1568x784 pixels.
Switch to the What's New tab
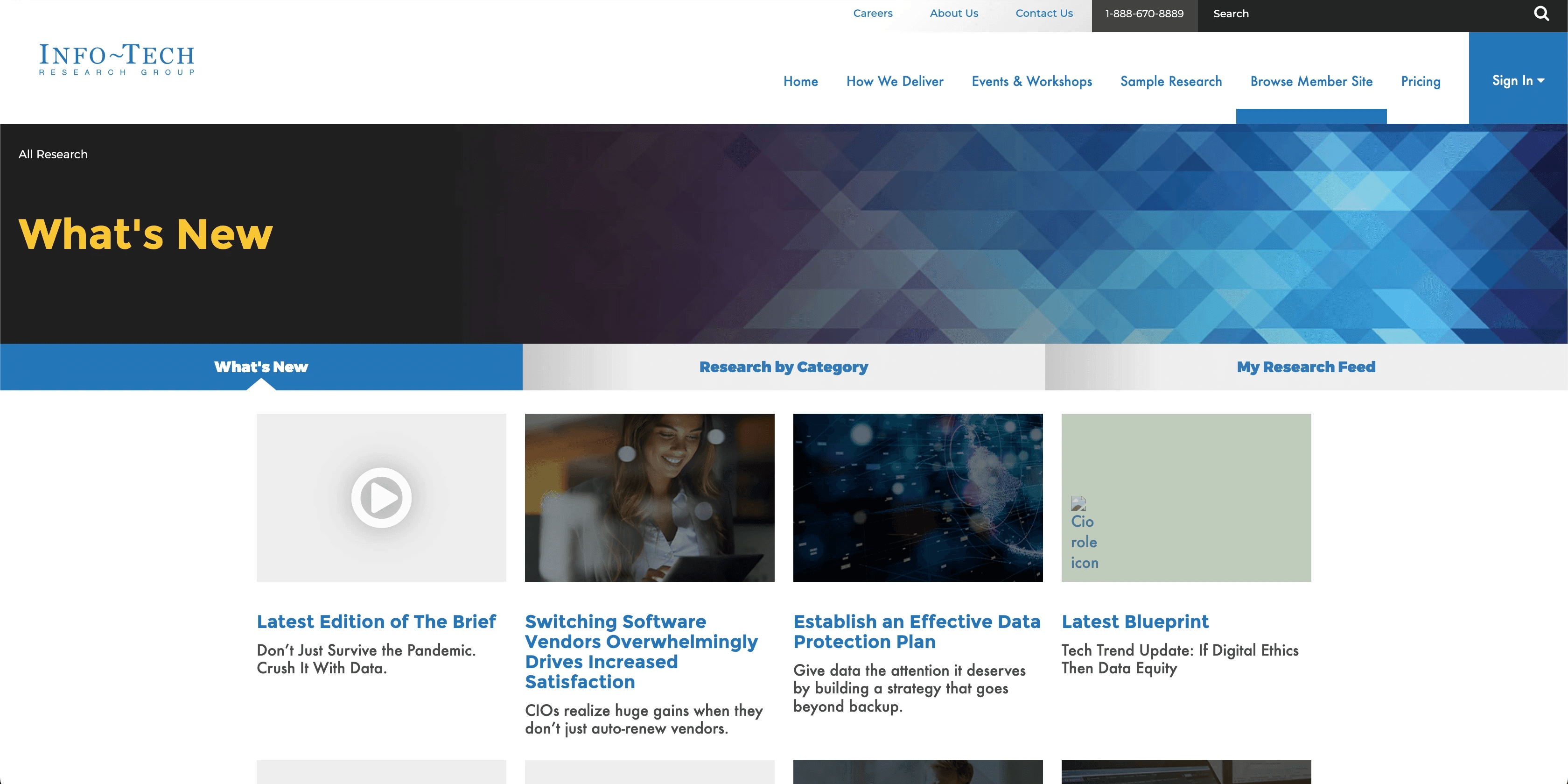(261, 367)
